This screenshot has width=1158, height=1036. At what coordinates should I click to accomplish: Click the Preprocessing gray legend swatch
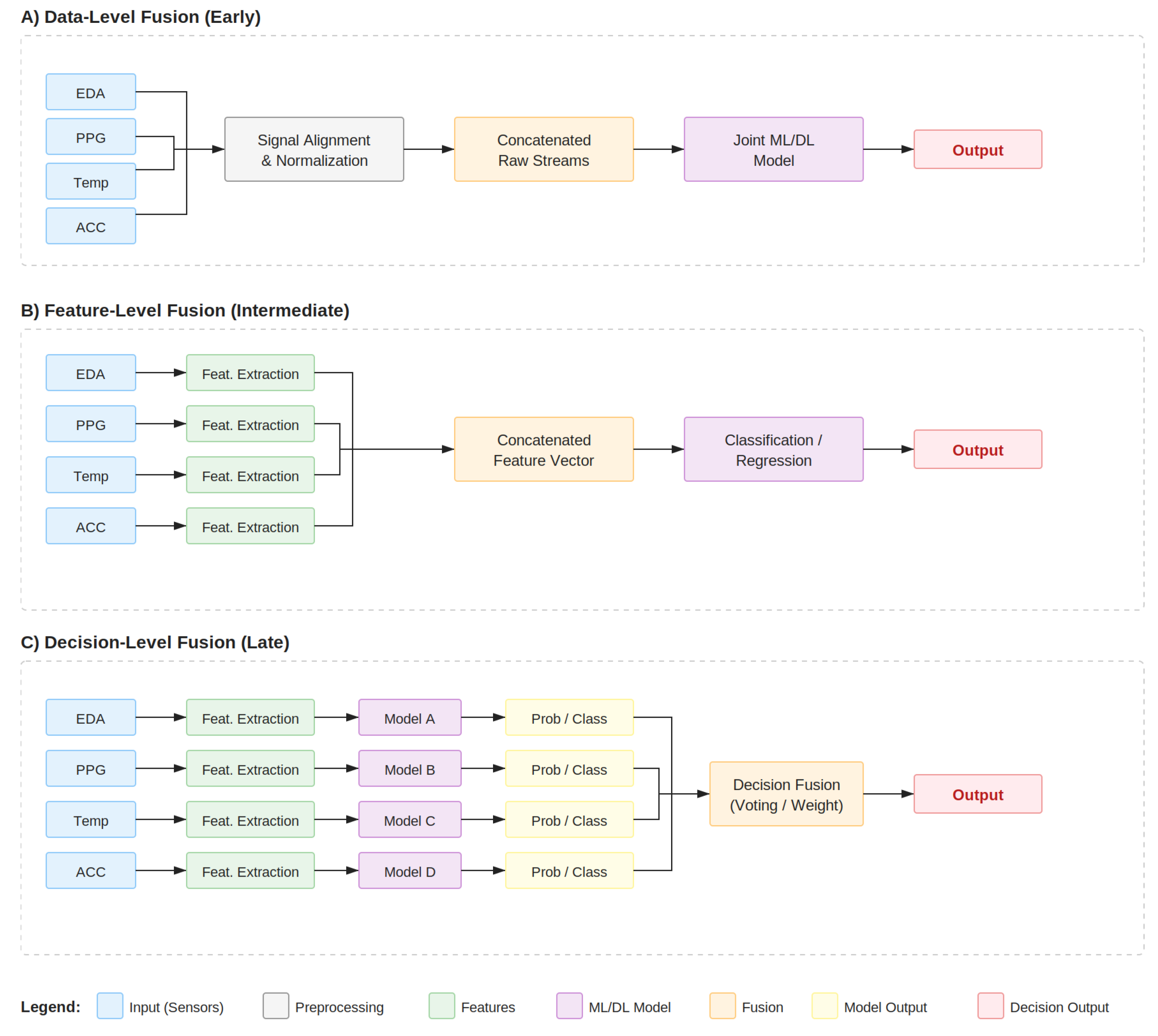pos(276,1006)
